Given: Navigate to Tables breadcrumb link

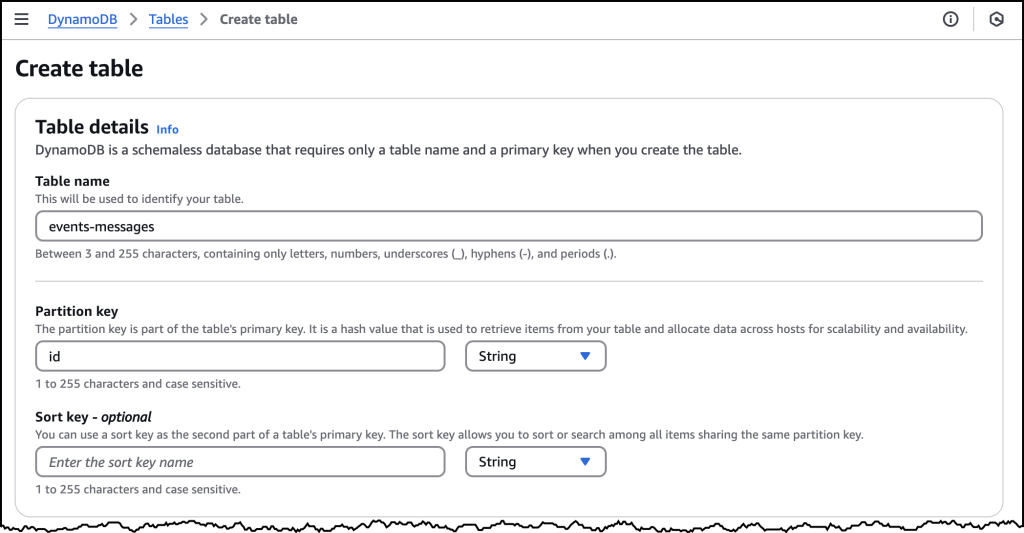Looking at the screenshot, I should click(x=168, y=19).
